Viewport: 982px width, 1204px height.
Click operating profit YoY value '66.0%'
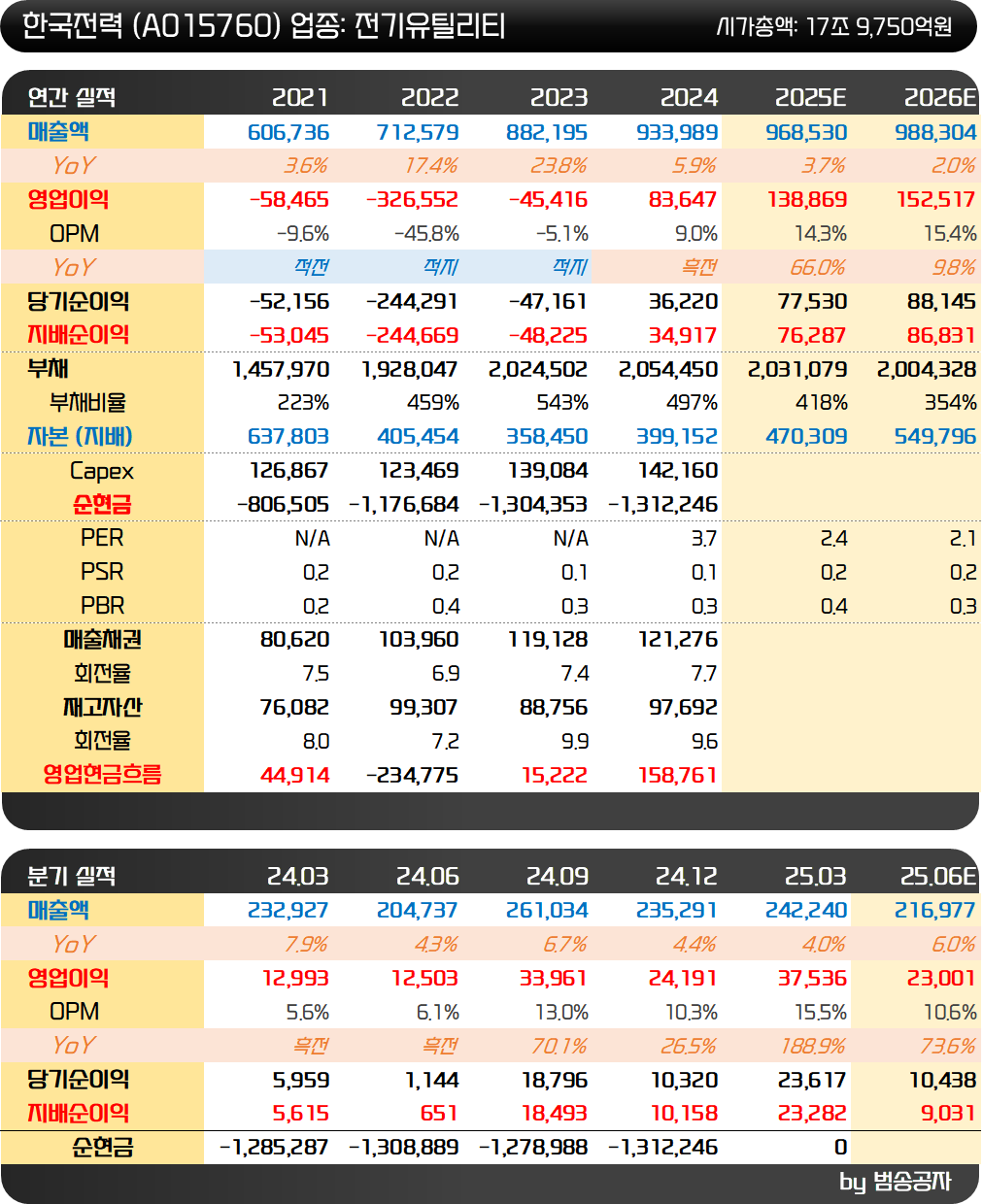[x=818, y=268]
